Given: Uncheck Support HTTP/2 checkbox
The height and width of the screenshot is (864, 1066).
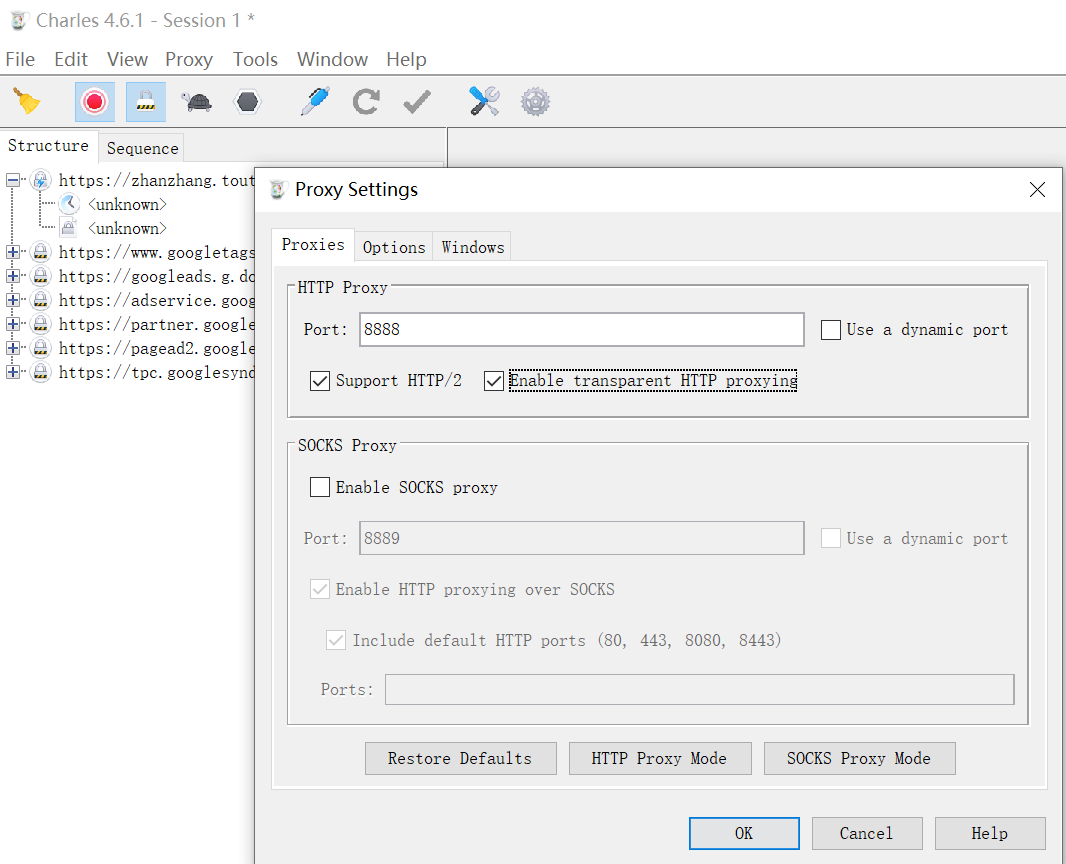Looking at the screenshot, I should point(320,381).
